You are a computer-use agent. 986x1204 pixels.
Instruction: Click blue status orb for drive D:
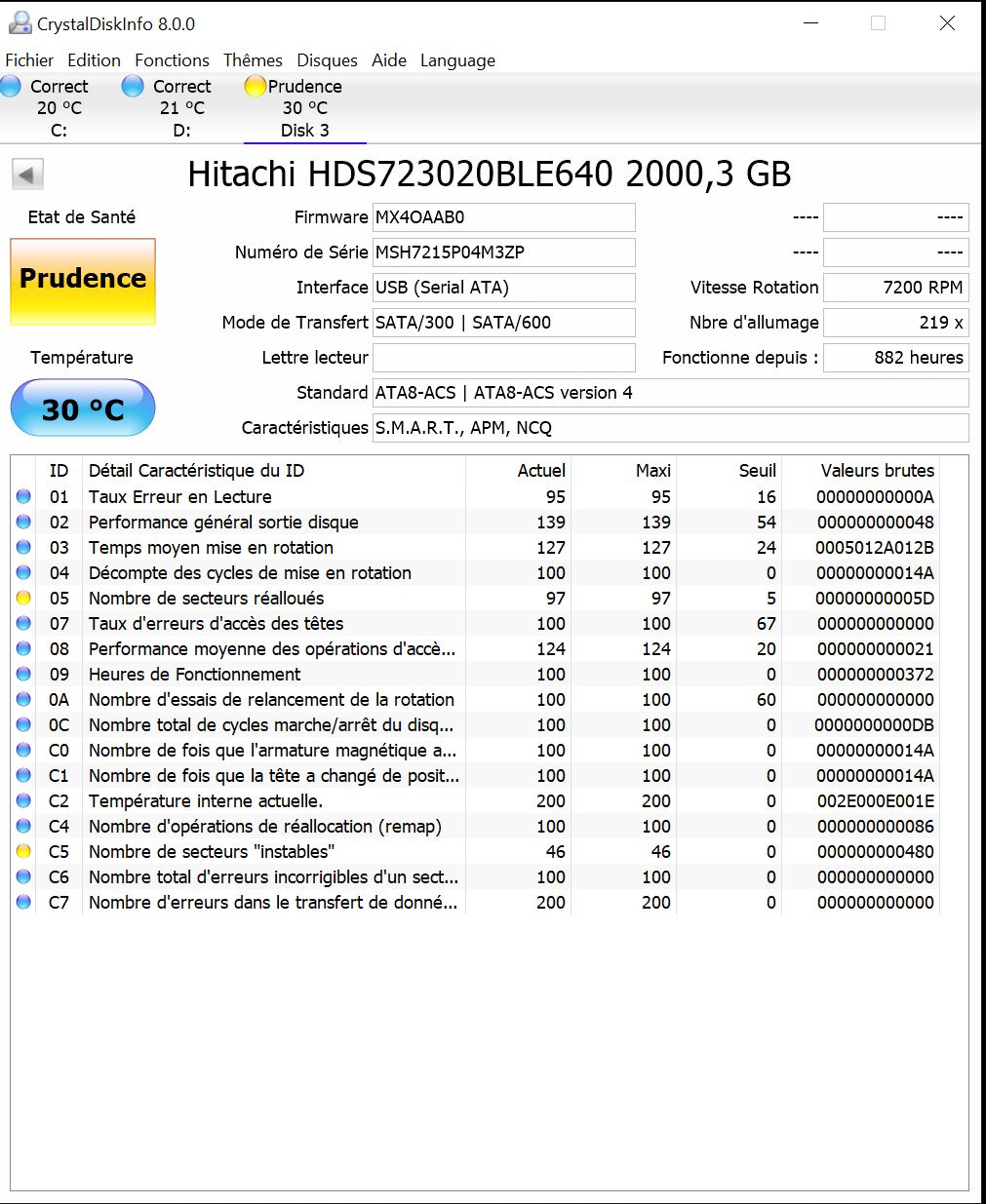tap(133, 86)
